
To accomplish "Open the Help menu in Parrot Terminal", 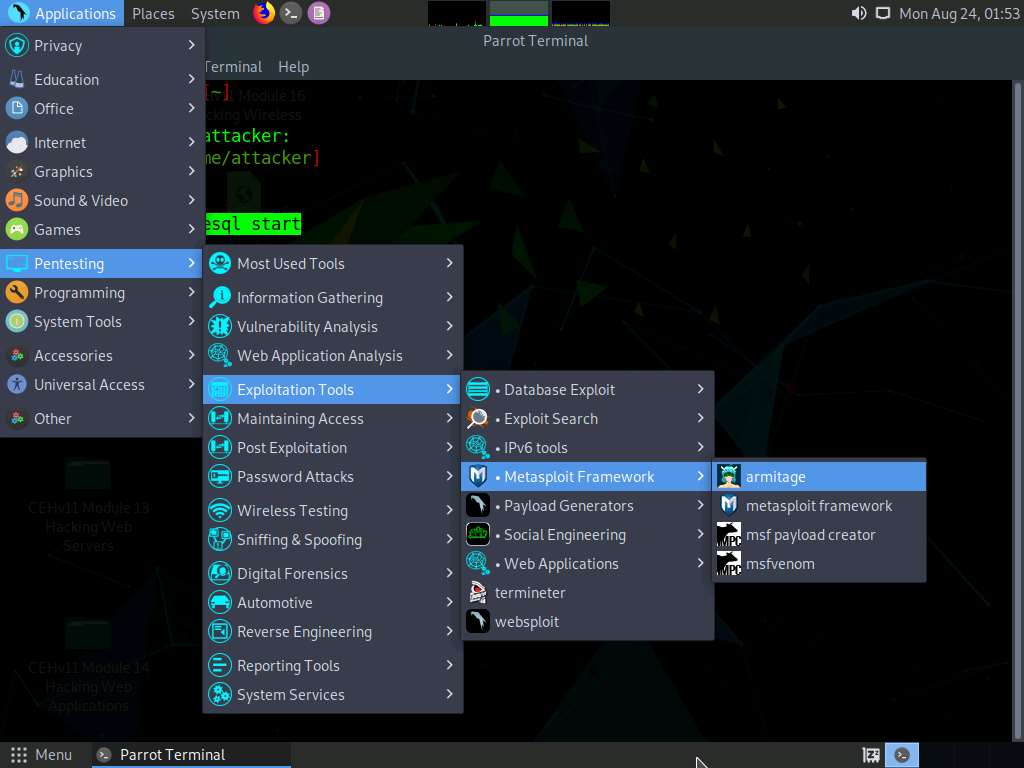I will pos(293,67).
